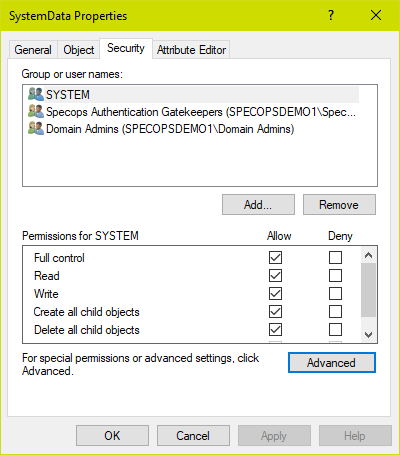Click the question mark help icon
Screen dimensions: 400x455
(331, 15)
